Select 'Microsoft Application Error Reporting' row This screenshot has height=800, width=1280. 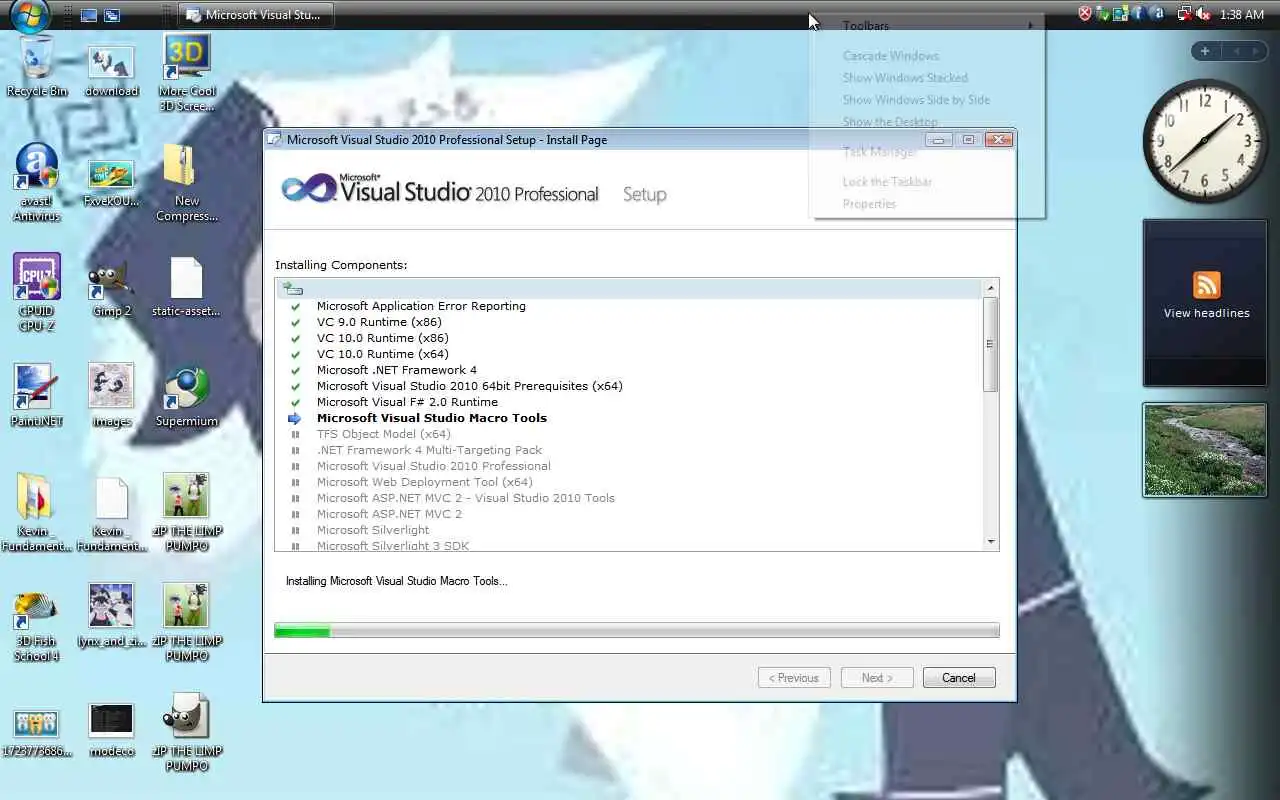[x=421, y=306]
